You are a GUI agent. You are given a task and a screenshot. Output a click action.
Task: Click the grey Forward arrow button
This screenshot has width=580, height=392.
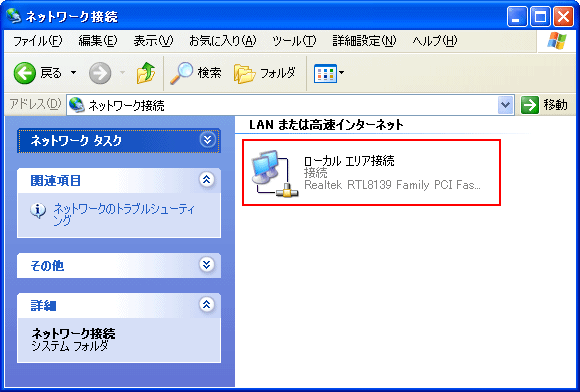click(100, 73)
